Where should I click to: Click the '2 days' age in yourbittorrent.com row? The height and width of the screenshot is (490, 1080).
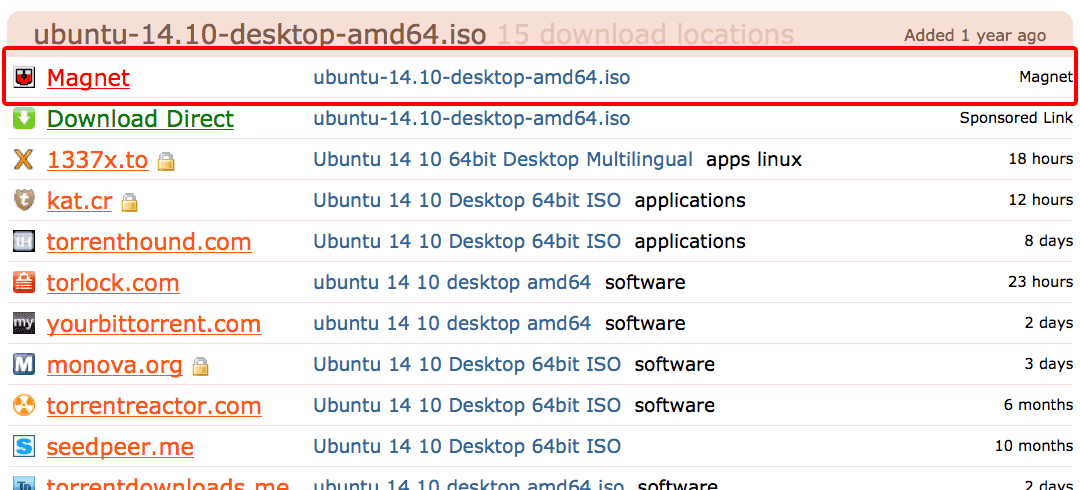coord(1049,323)
